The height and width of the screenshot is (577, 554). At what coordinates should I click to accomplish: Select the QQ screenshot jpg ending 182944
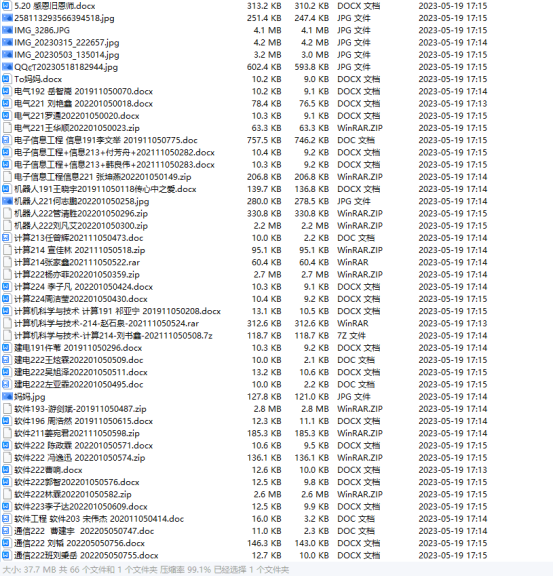tap(66, 67)
